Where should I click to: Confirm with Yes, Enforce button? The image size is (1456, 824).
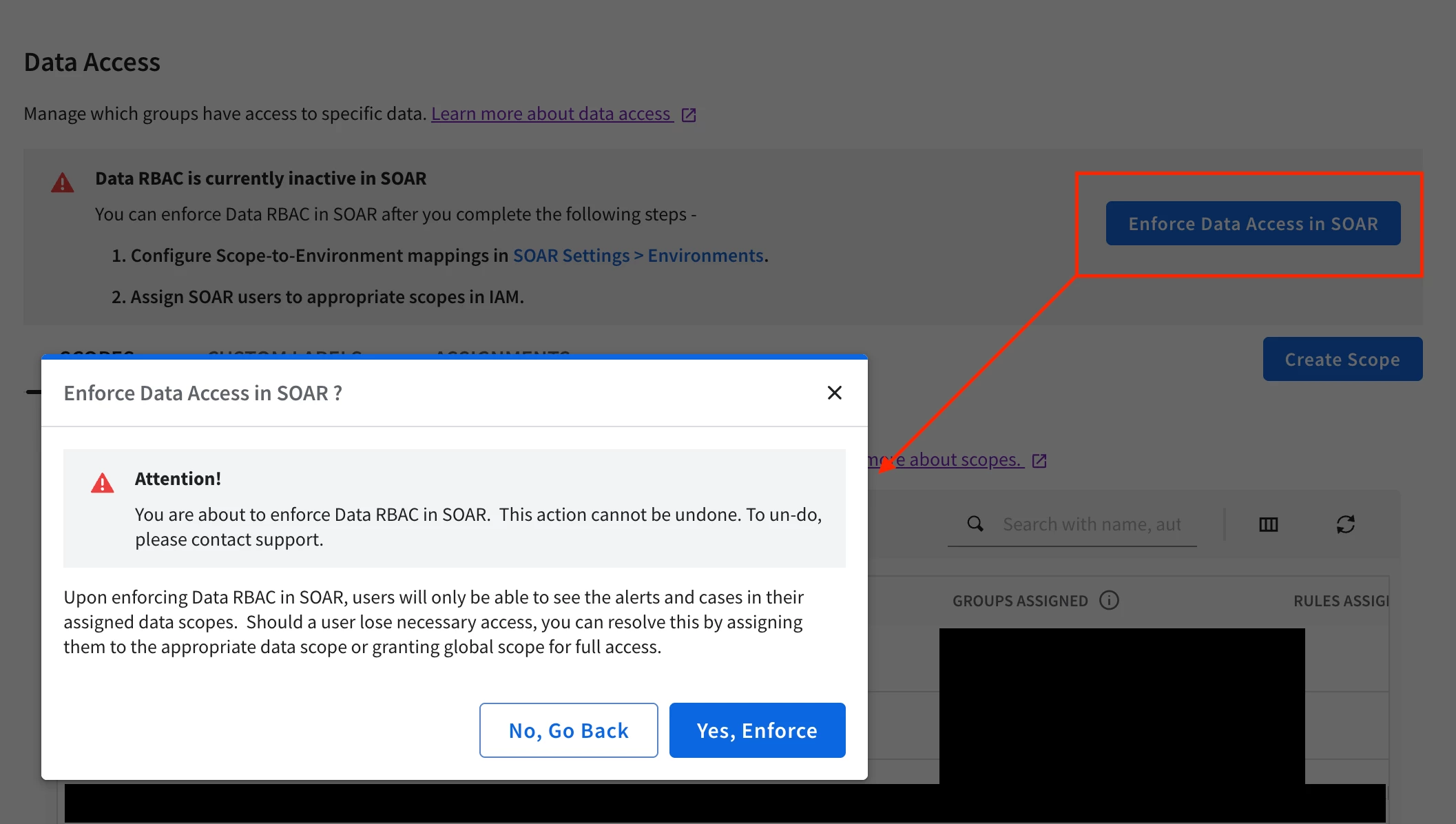coord(757,730)
